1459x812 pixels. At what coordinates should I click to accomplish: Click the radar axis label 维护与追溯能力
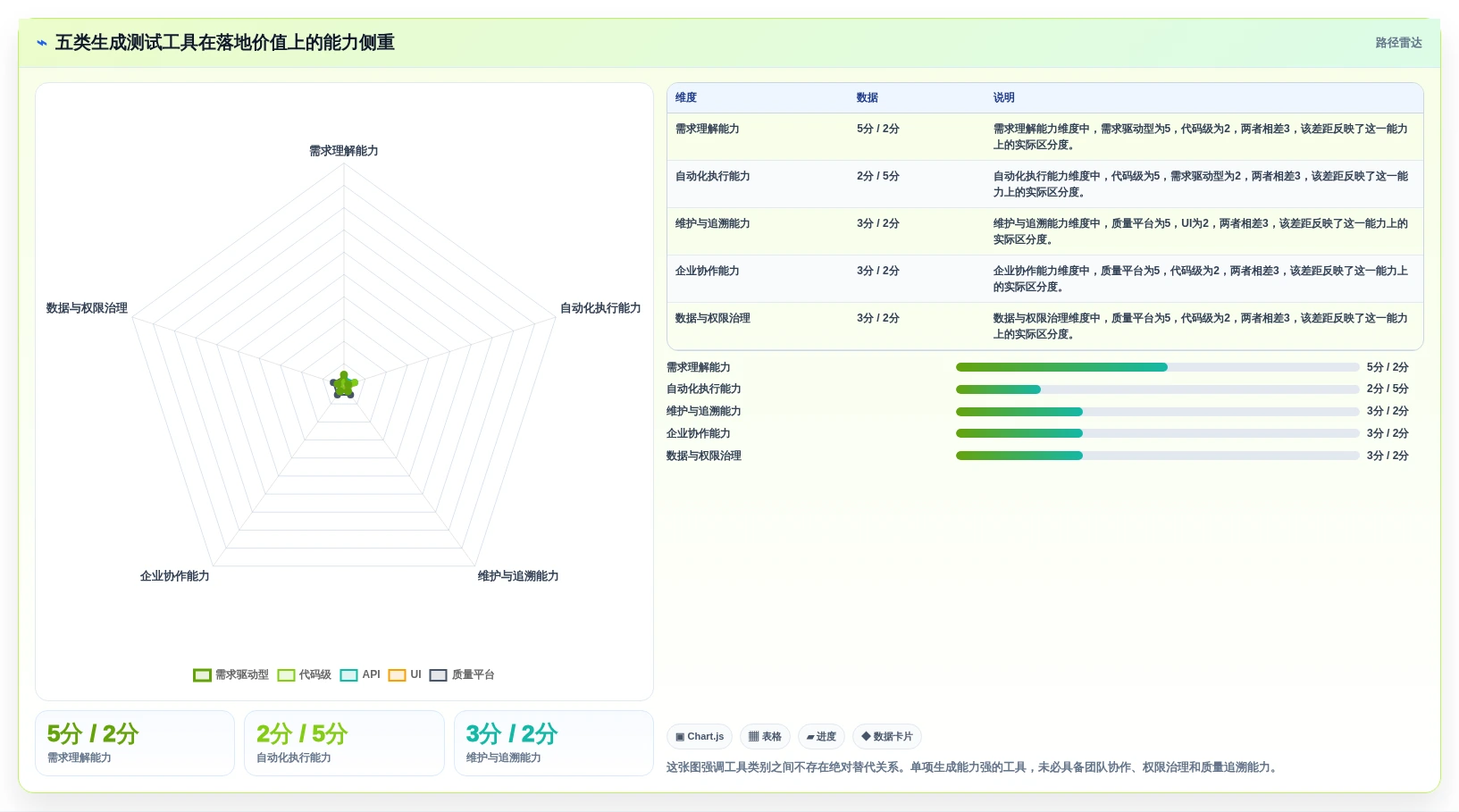click(518, 576)
